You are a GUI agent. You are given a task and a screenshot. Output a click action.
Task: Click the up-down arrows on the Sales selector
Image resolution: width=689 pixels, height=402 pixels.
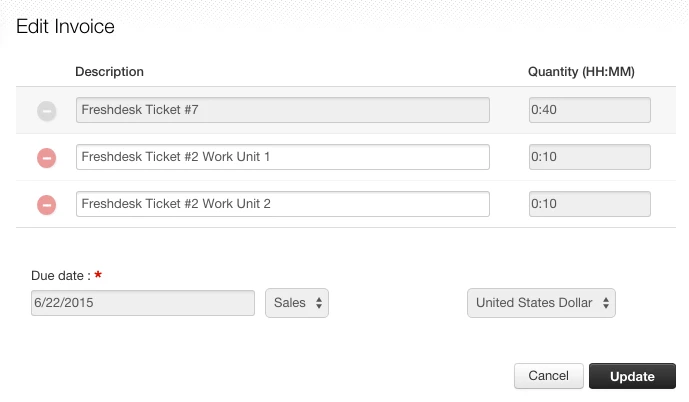[x=318, y=303]
